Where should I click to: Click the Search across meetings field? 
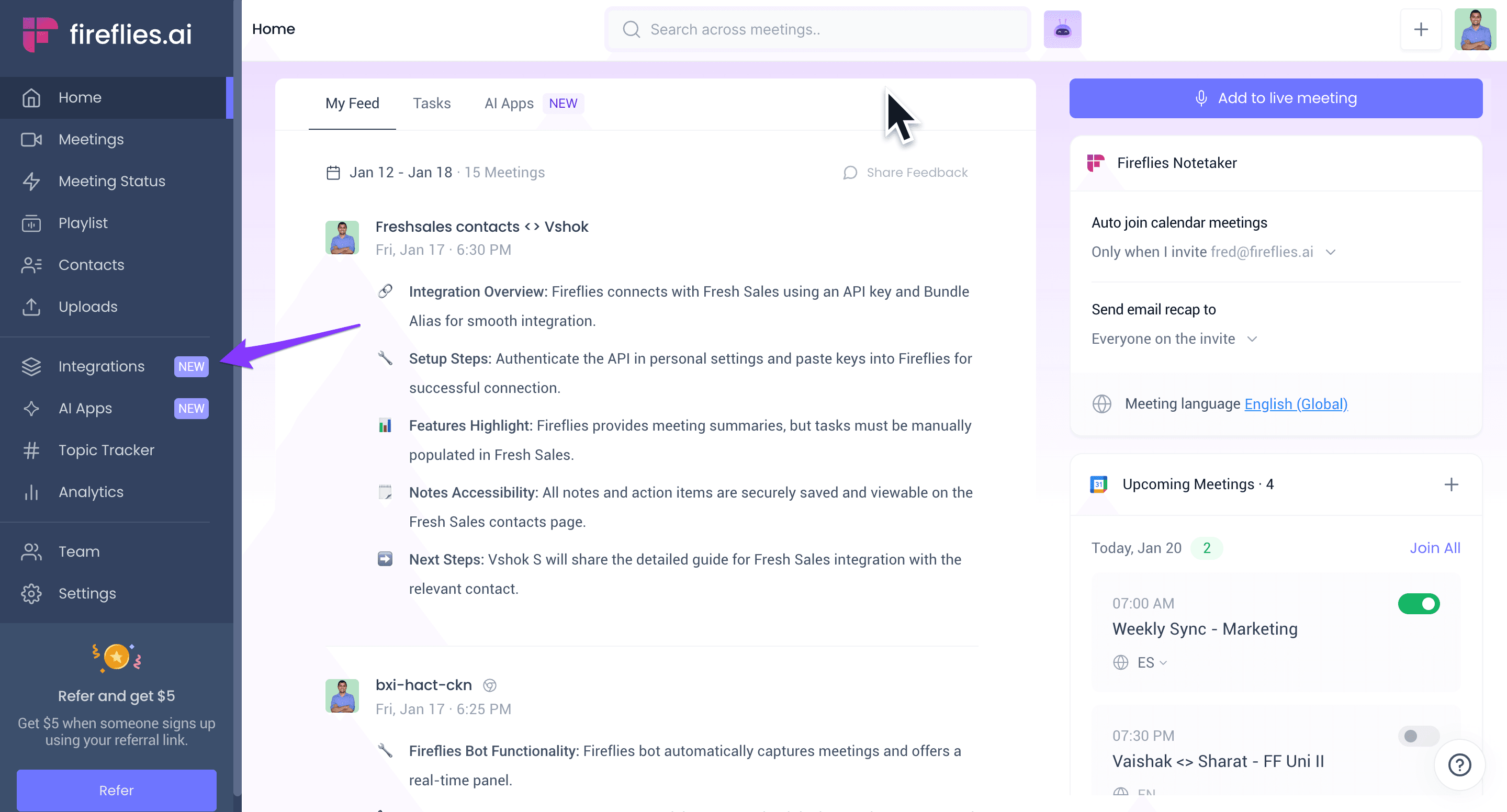pyautogui.click(x=817, y=29)
